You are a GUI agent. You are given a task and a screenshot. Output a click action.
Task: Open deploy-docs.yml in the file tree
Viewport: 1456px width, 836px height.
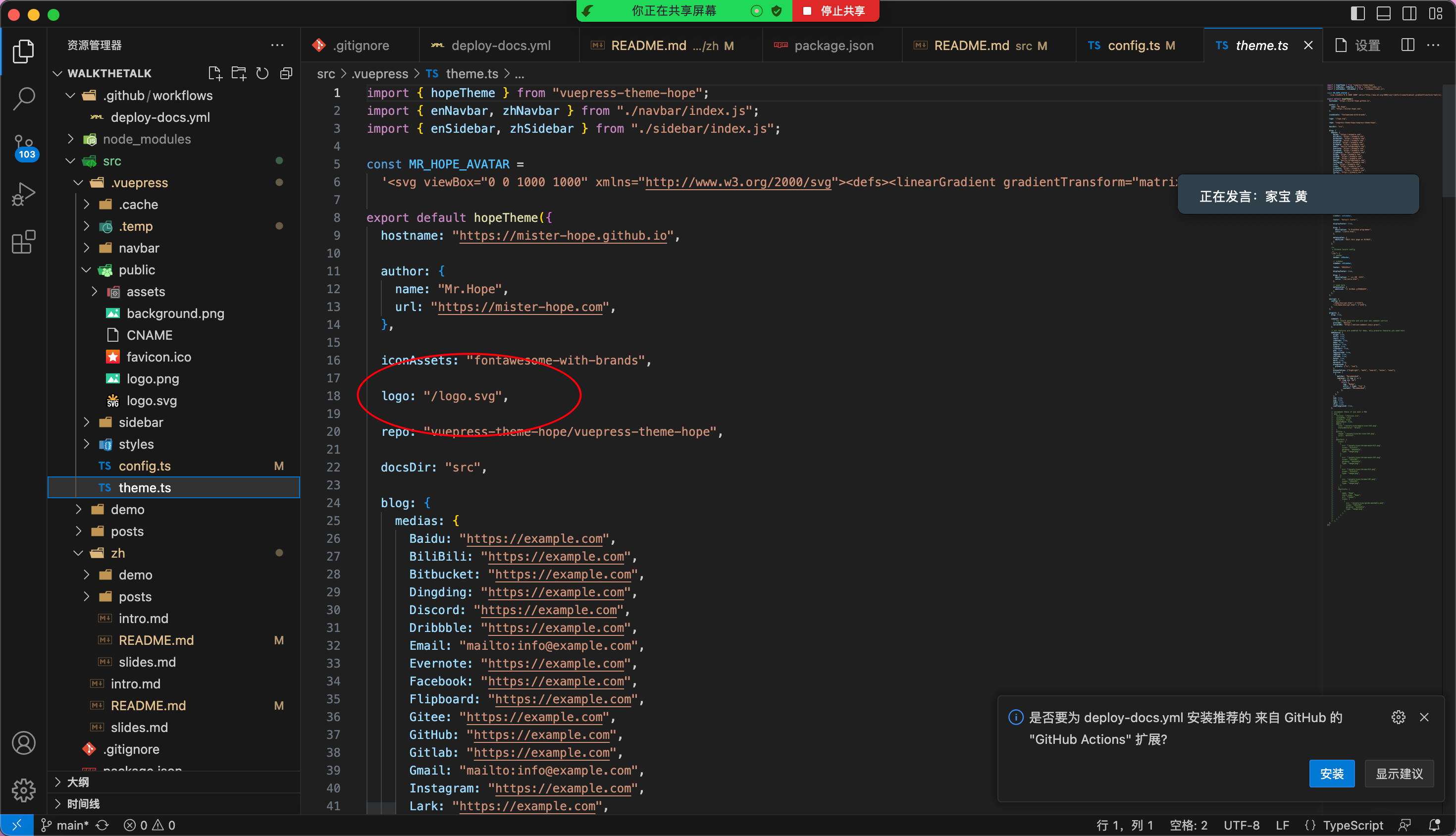(x=160, y=117)
